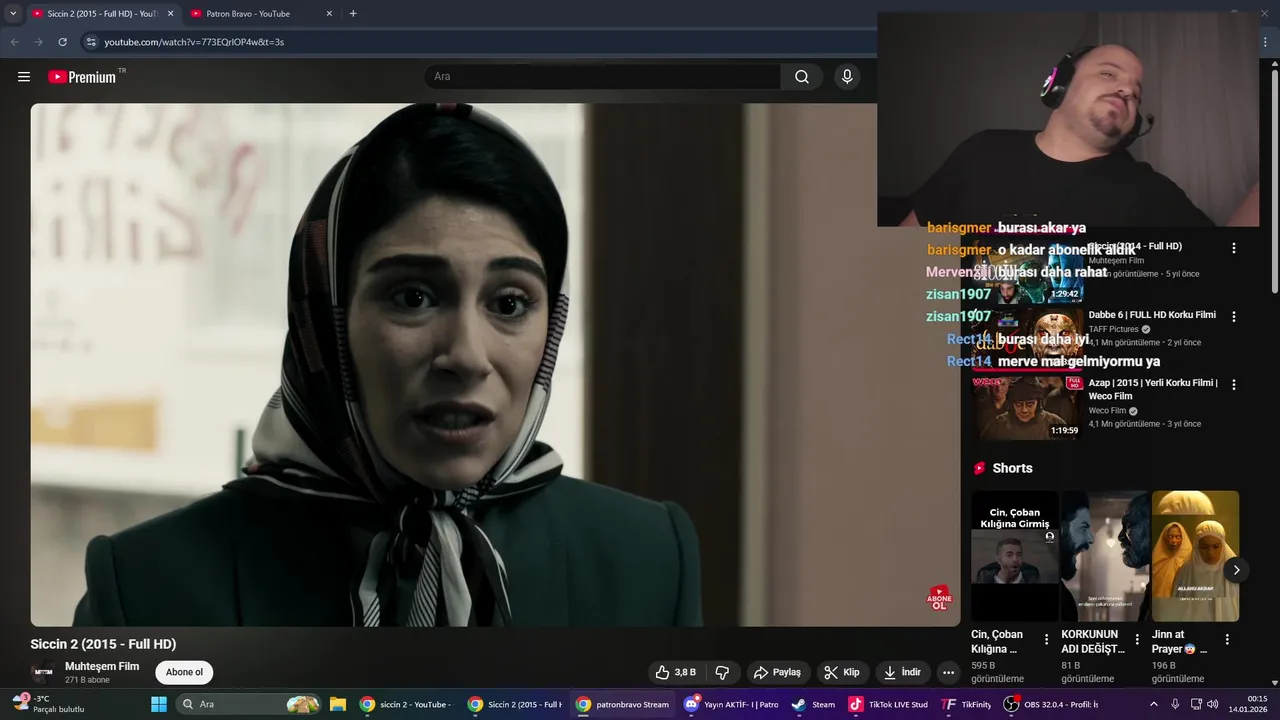Like the video showing 3,8 B
The width and height of the screenshot is (1280, 720).
(676, 673)
